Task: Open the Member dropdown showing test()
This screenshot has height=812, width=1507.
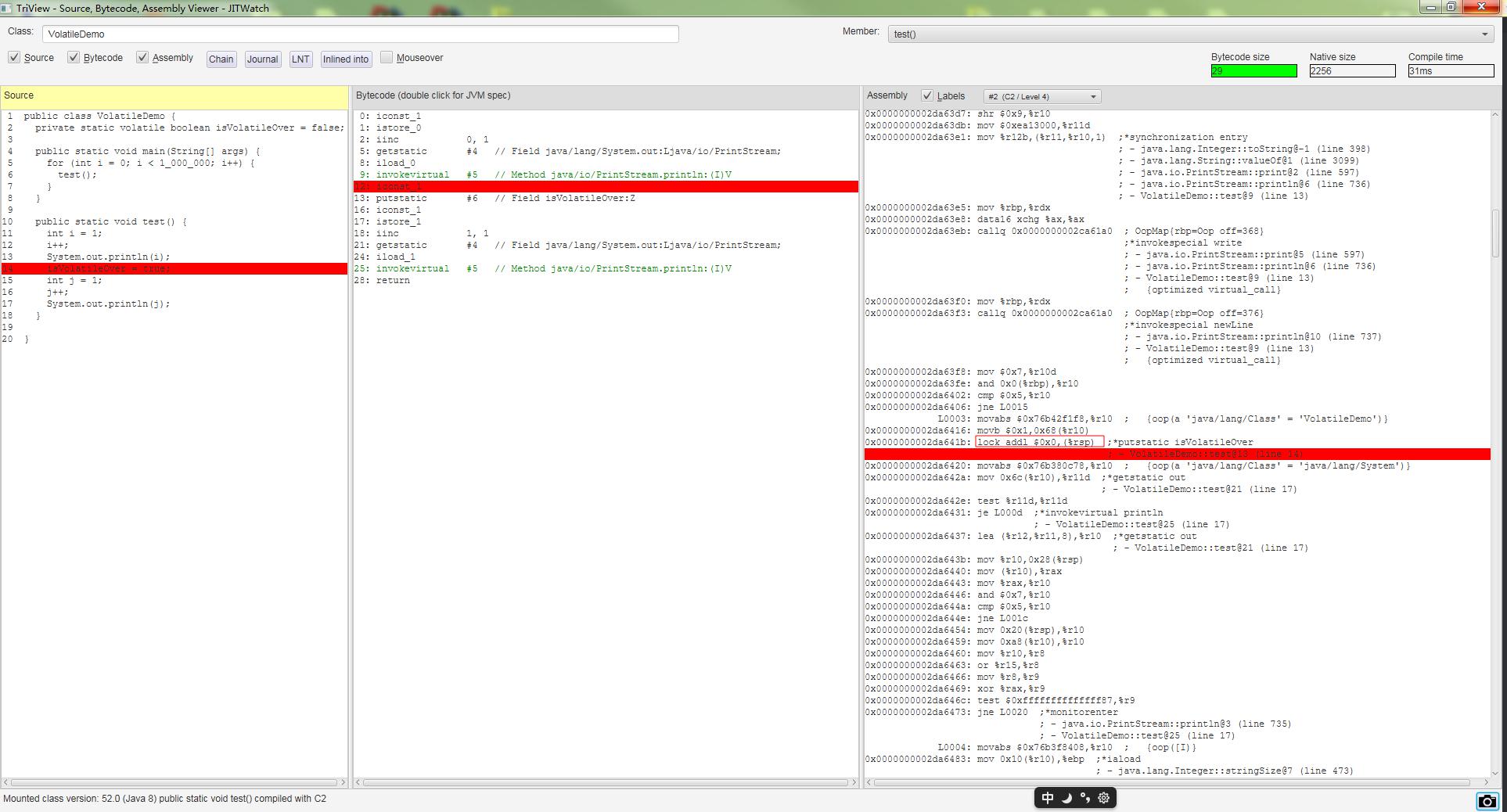Action: (x=1189, y=34)
